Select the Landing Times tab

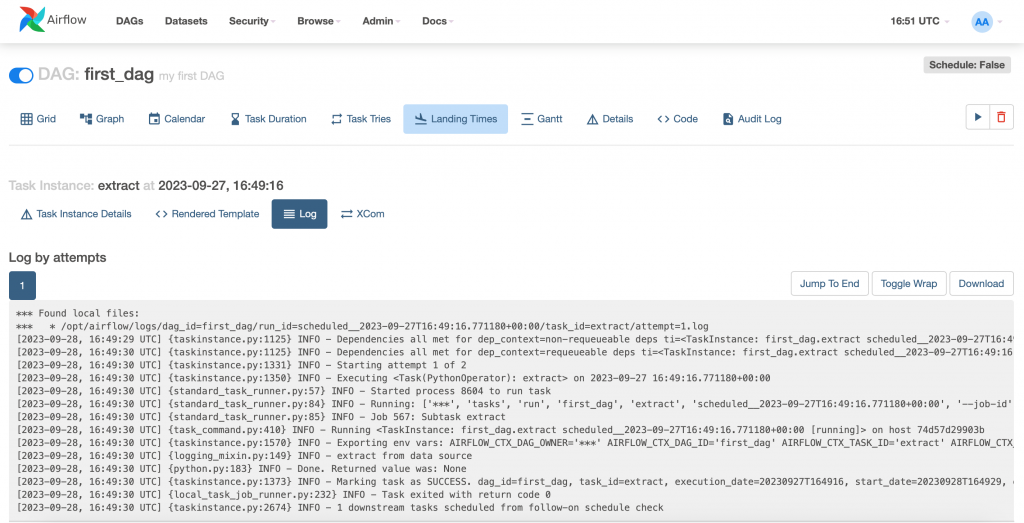pos(455,119)
